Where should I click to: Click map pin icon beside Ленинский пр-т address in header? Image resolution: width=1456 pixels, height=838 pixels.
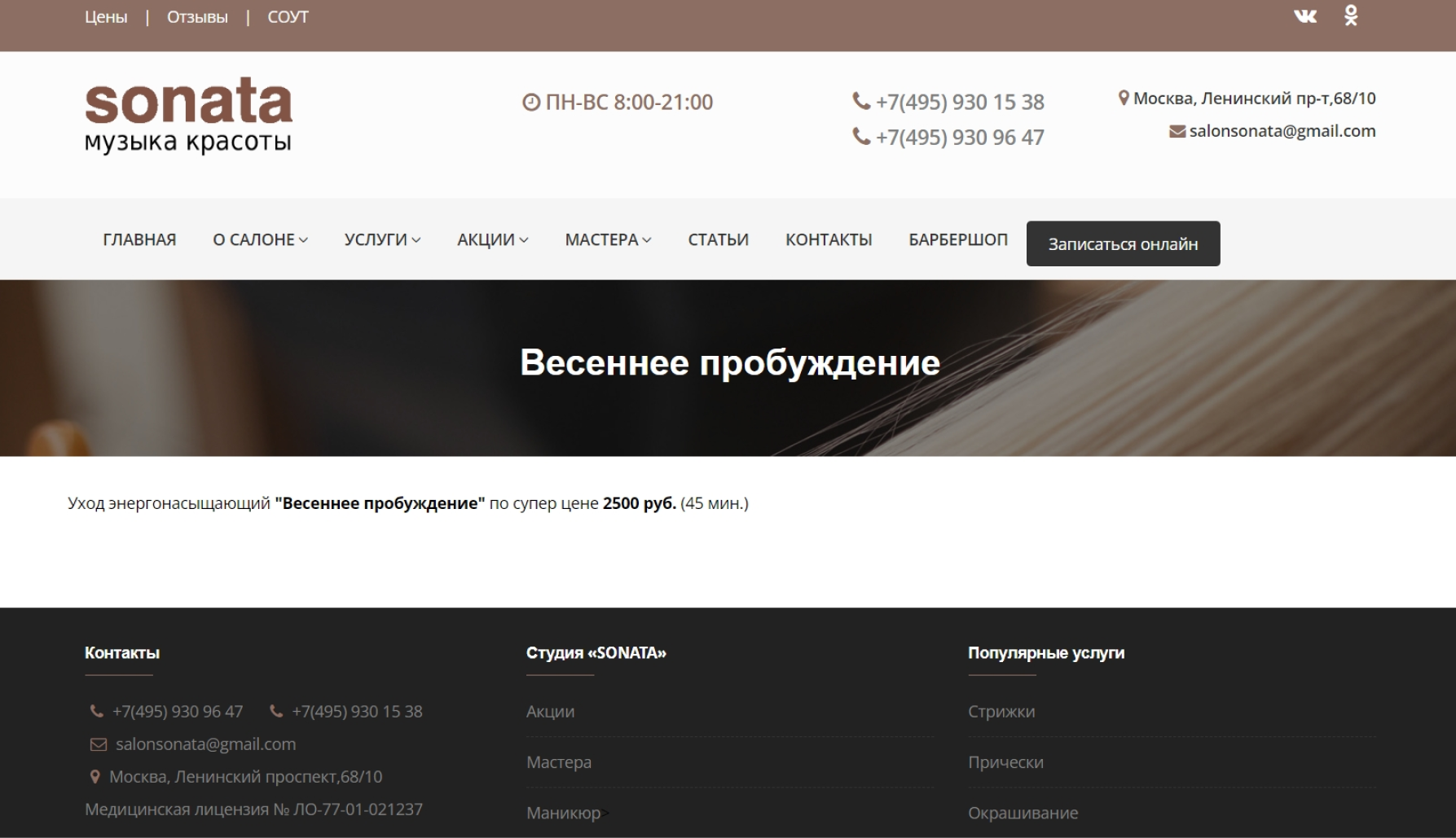click(x=1124, y=99)
